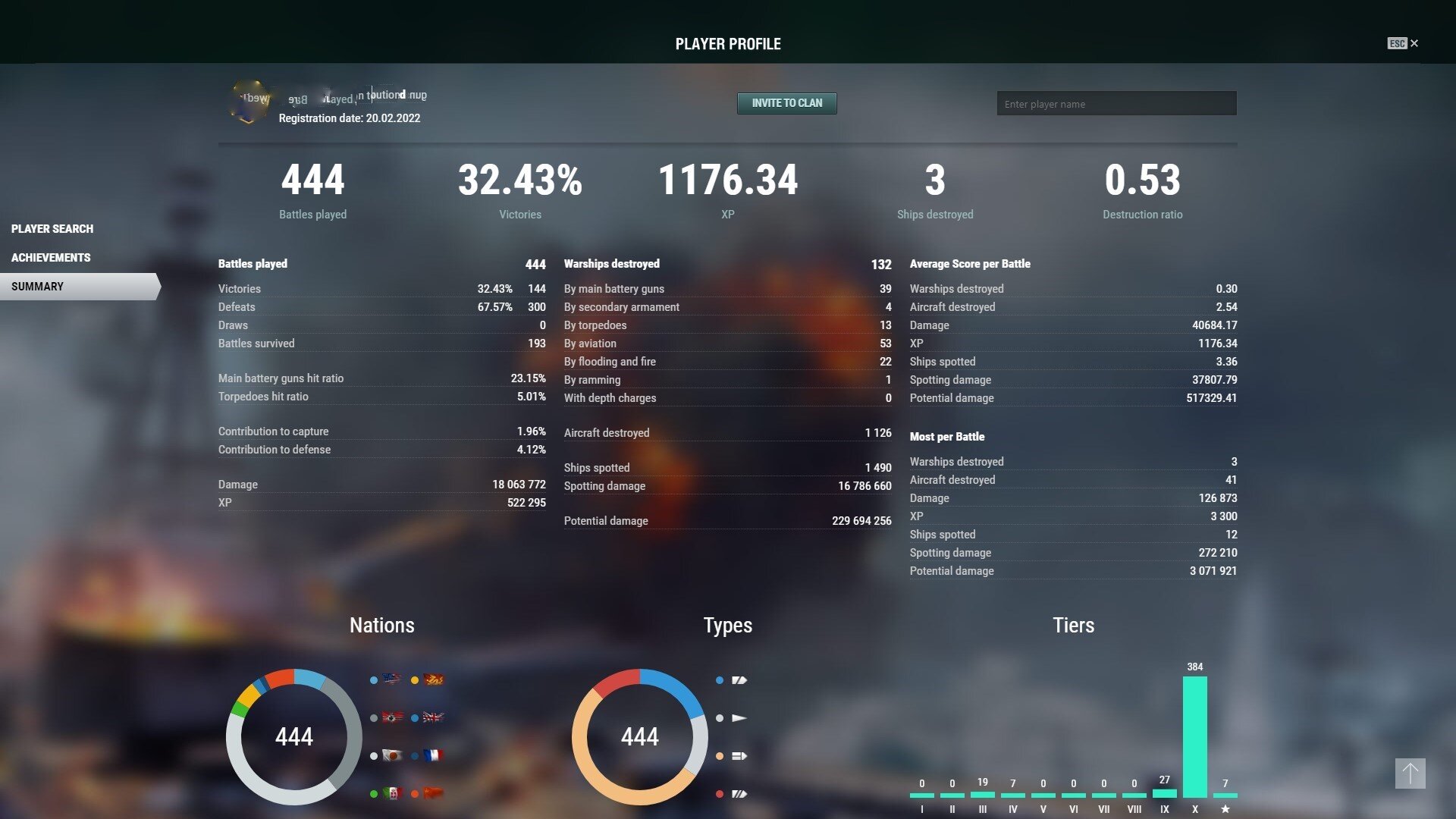Open the Player Search menu item

pyautogui.click(x=52, y=228)
